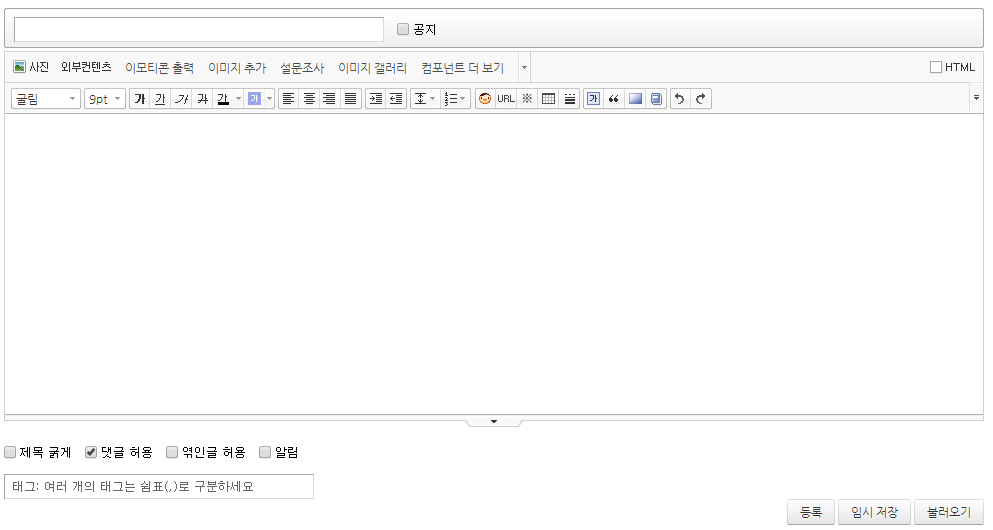Expand the font color dropdown arrow
The image size is (993, 530).
coord(238,99)
